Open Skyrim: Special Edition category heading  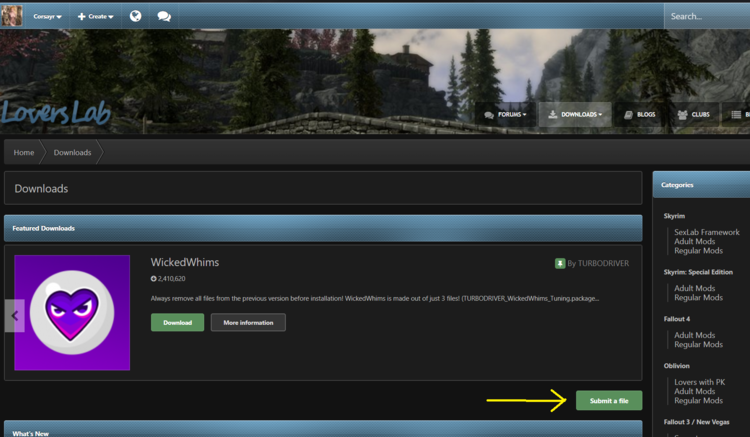698,272
